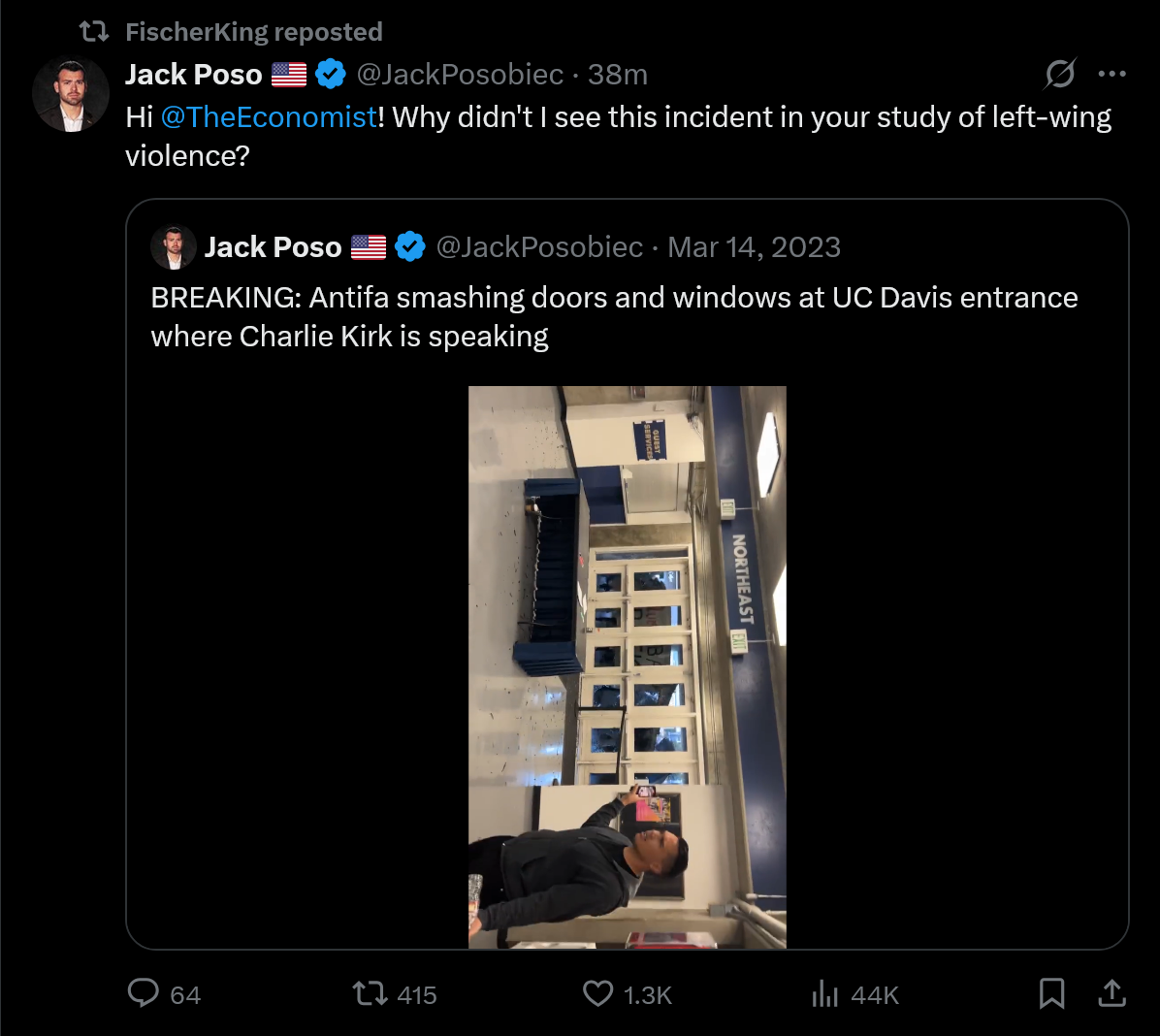The height and width of the screenshot is (1036, 1160).
Task: Open the 38m timestamp link
Action: 618,74
